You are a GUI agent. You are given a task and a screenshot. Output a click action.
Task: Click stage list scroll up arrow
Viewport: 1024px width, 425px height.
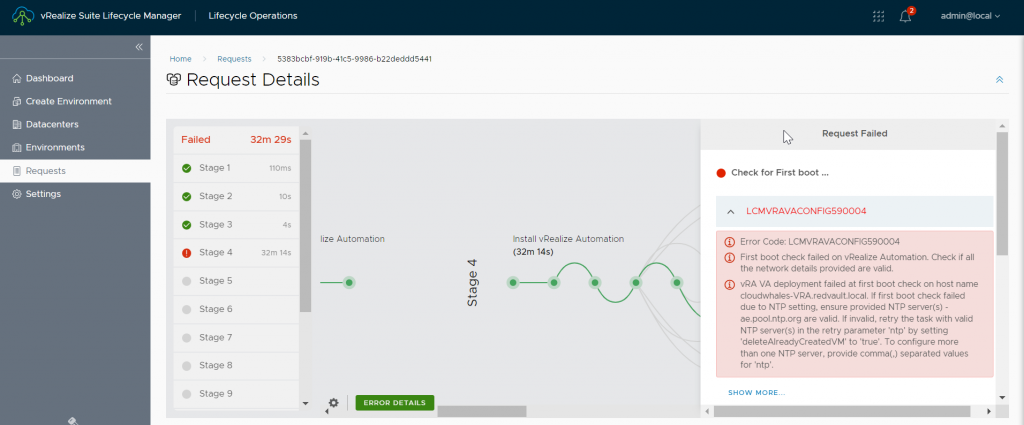pos(305,134)
